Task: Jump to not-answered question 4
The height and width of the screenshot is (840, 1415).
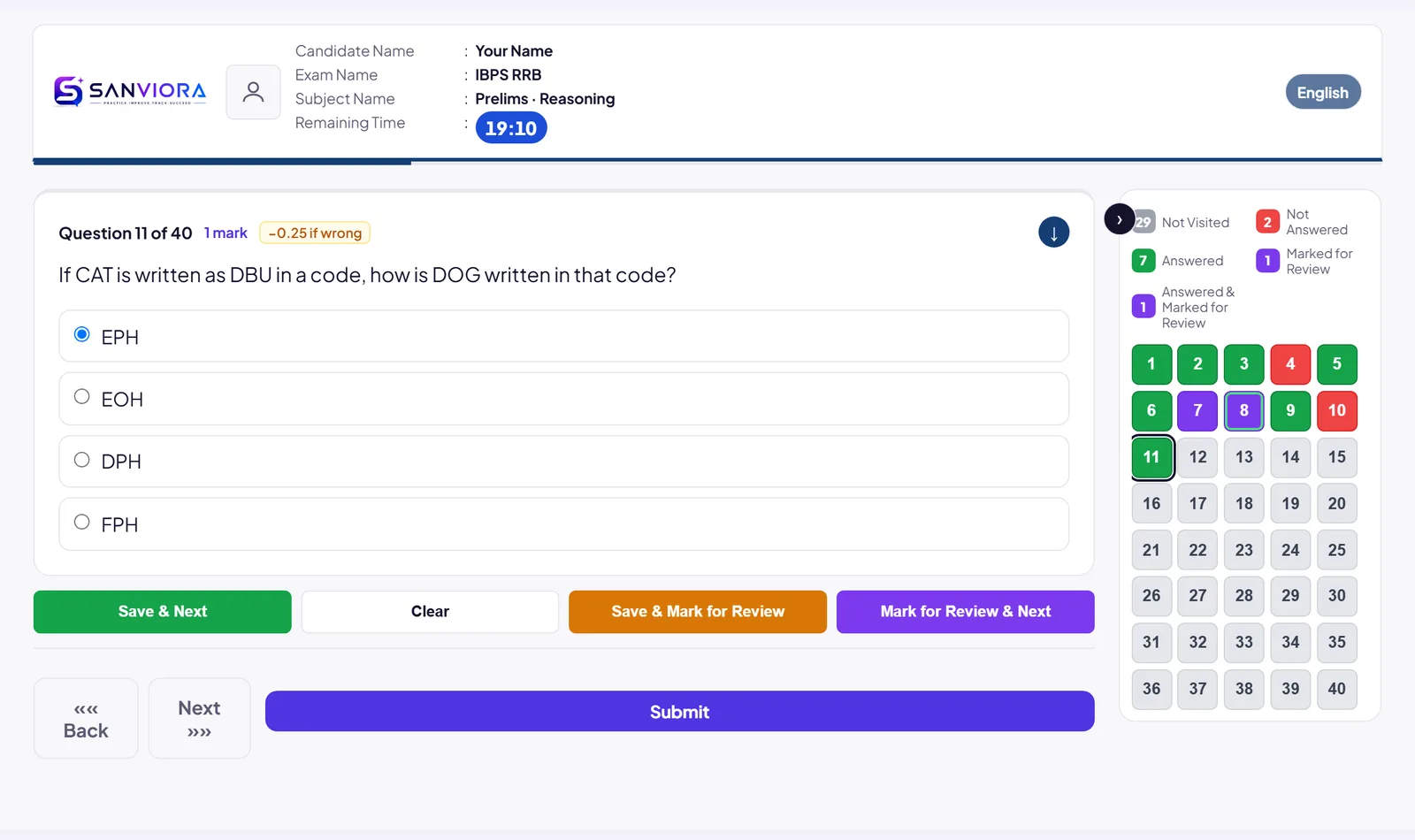Action: tap(1290, 364)
